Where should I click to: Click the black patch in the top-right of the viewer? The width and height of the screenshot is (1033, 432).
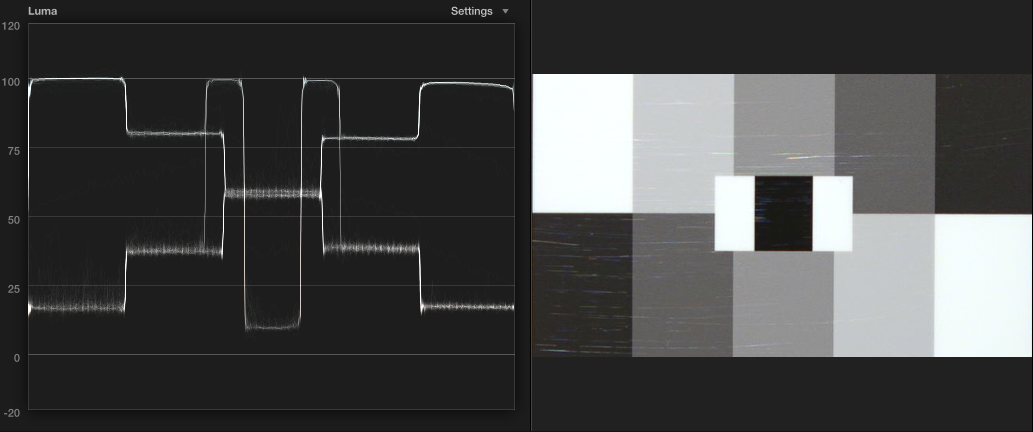coord(983,142)
